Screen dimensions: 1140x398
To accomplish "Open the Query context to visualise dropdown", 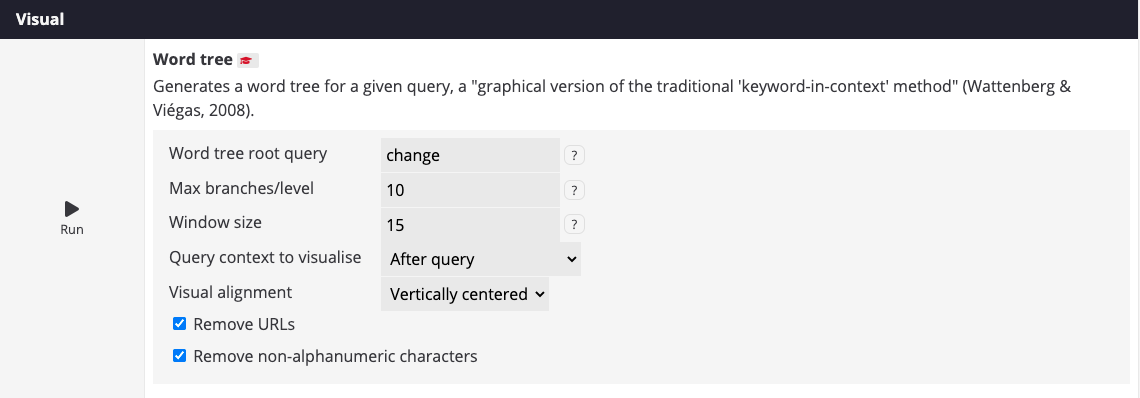I will 481,259.
